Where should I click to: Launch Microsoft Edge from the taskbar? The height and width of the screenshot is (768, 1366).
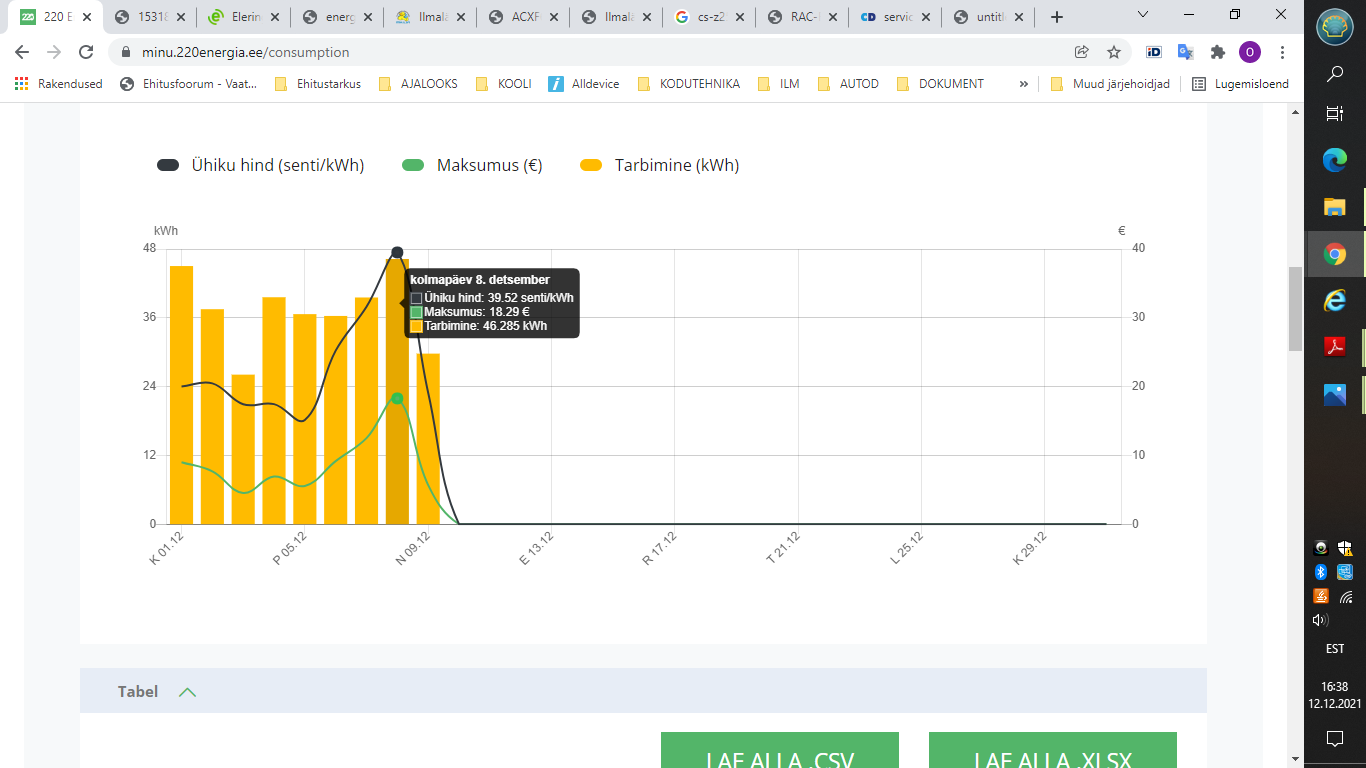pos(1334,159)
